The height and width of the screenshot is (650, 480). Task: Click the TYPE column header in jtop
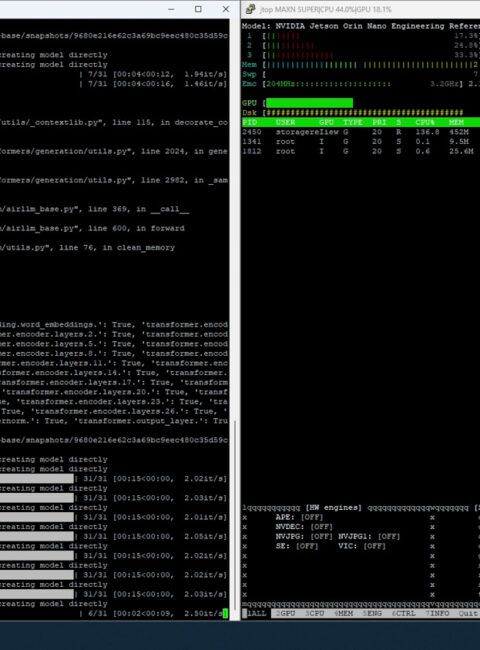click(353, 122)
